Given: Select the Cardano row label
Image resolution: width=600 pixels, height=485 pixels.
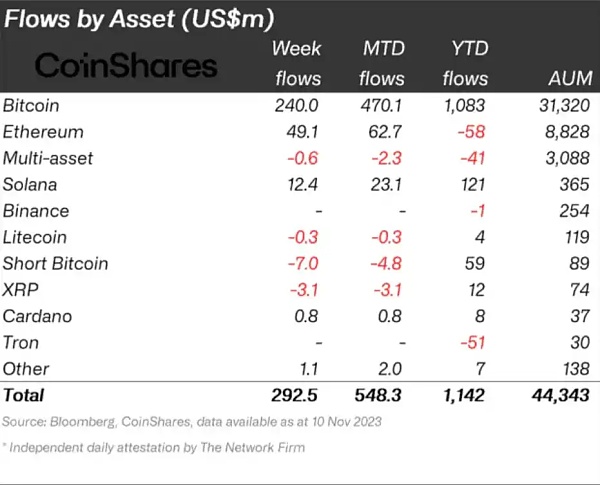Looking at the screenshot, I should point(37,317).
